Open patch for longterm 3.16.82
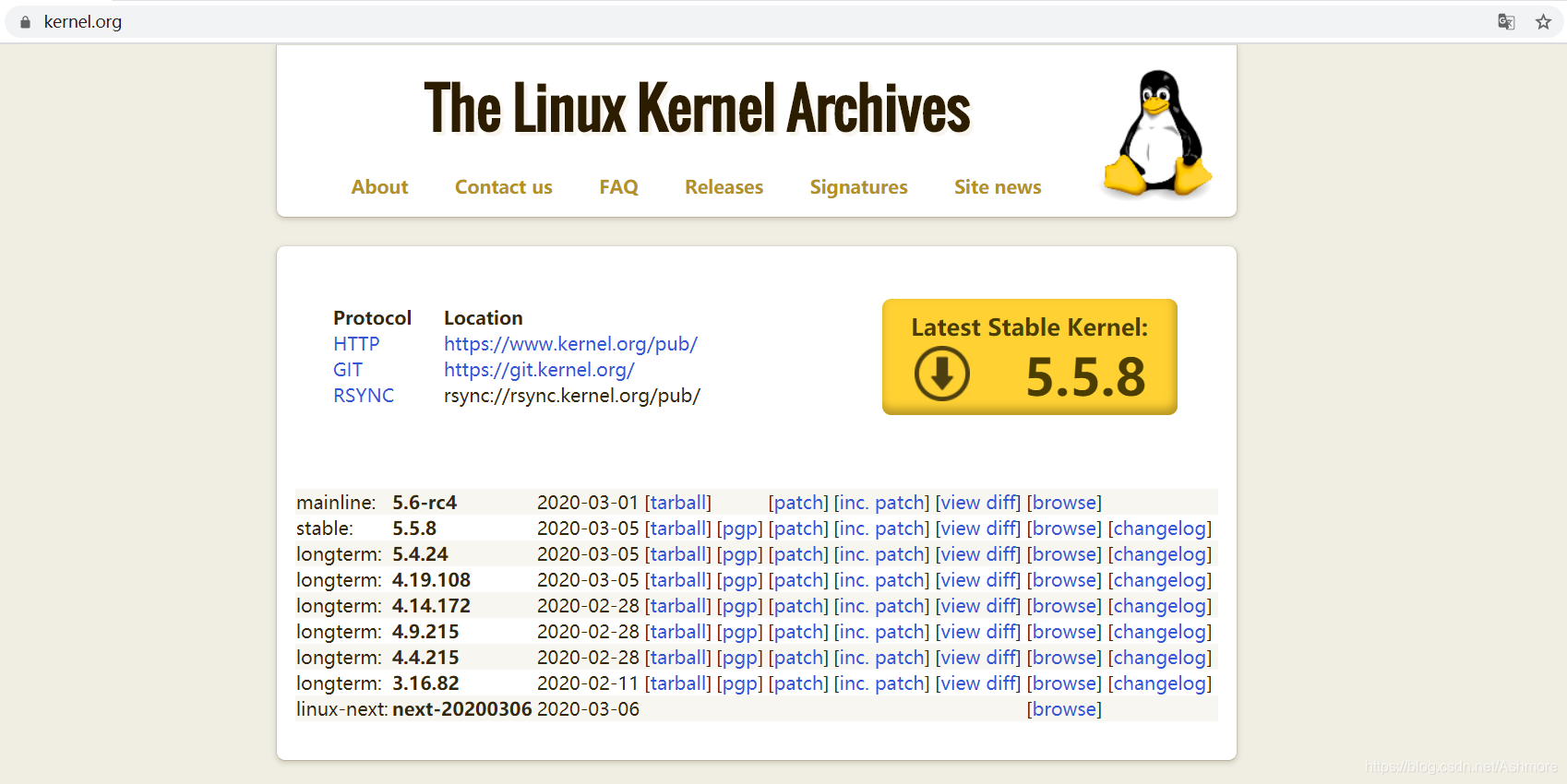 (x=798, y=683)
